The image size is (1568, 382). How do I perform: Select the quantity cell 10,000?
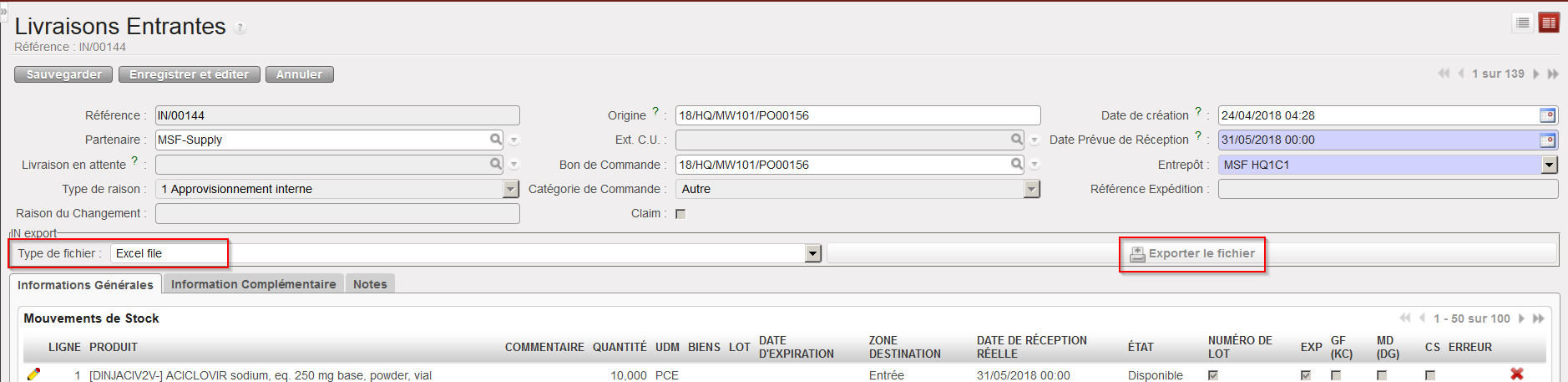coord(629,375)
